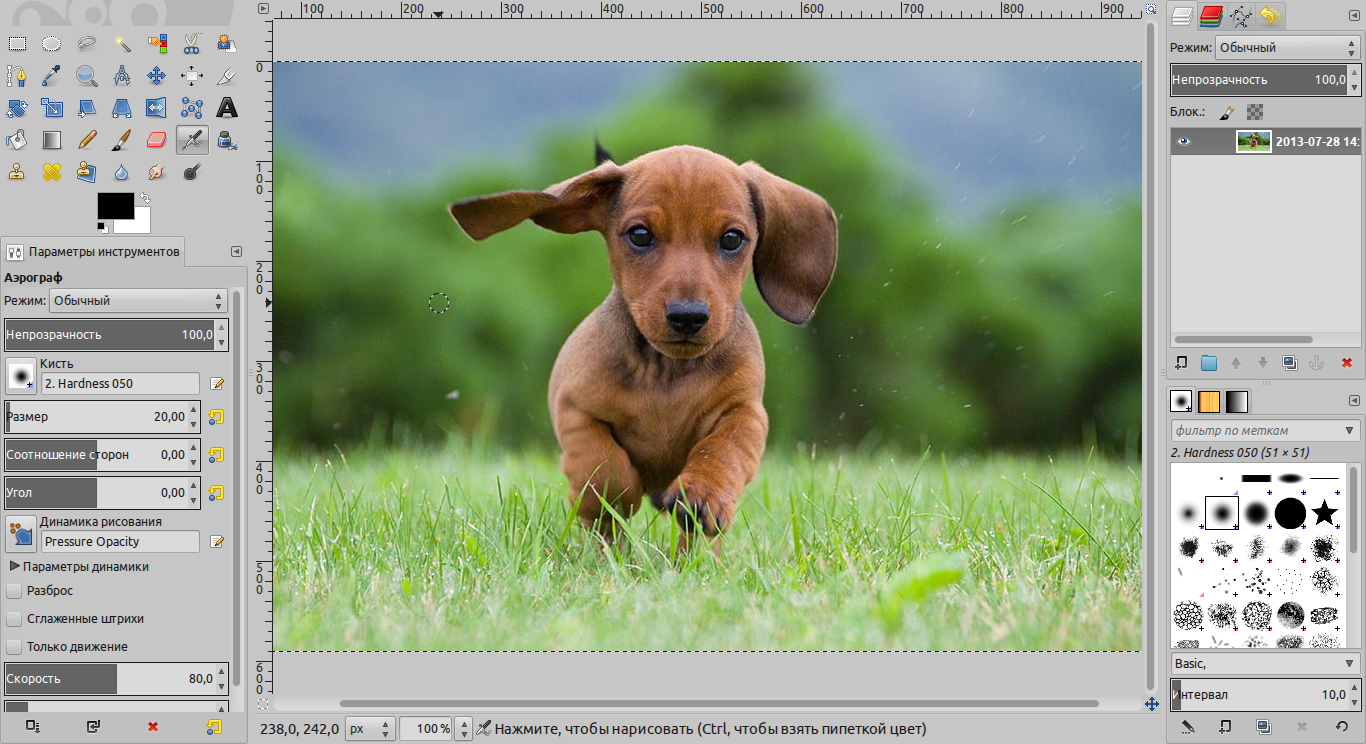
Task: Toggle visibility eye of the 2013-07-28 layer
Action: click(x=1184, y=141)
